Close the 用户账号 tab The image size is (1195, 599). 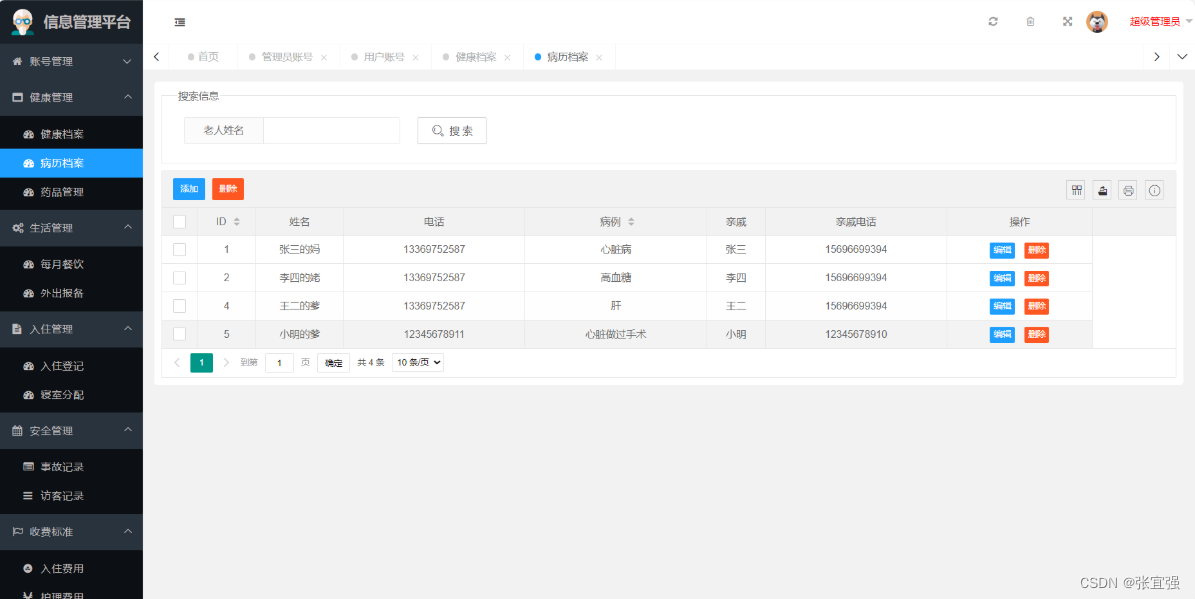point(415,57)
